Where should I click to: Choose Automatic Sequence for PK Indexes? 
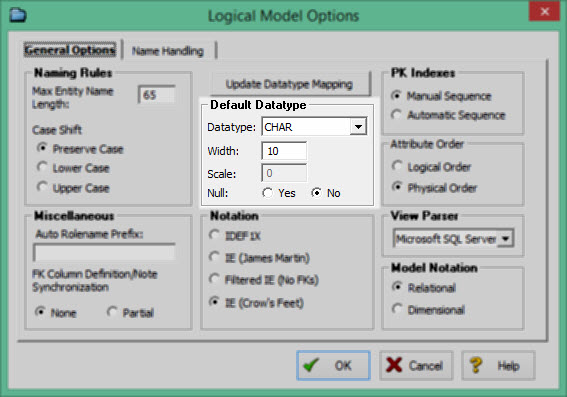tap(397, 115)
